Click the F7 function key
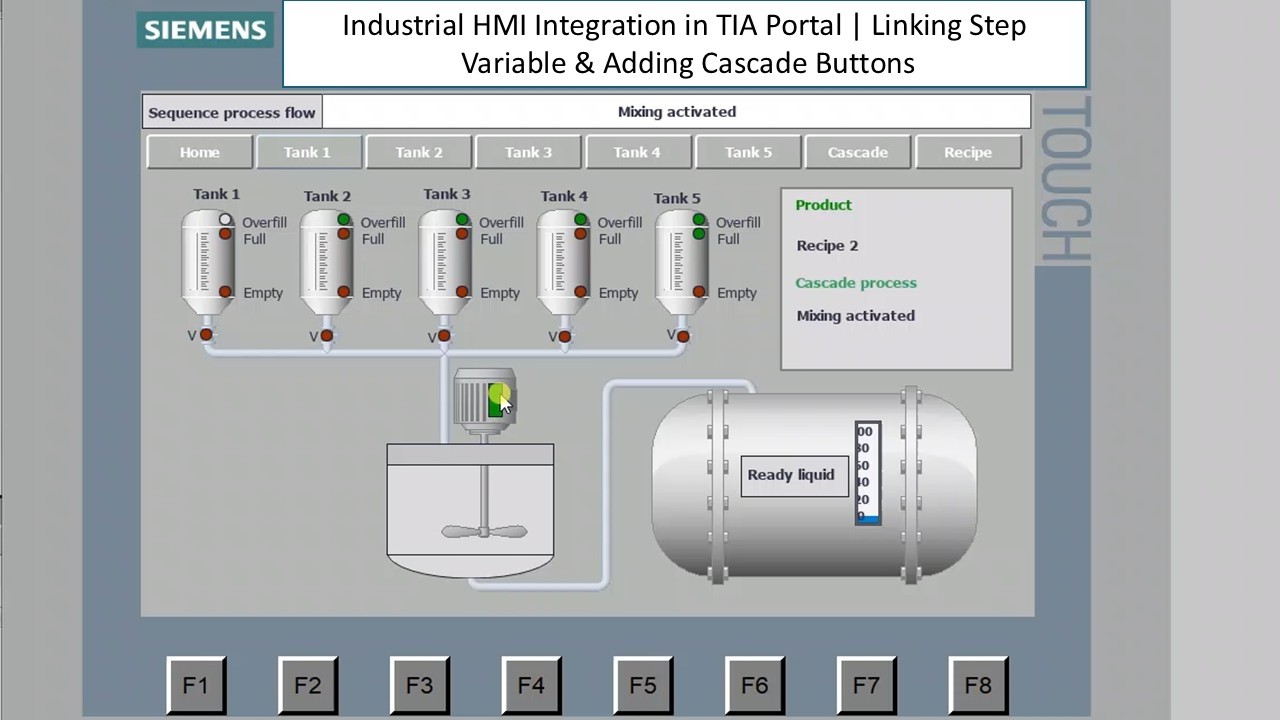This screenshot has height=720, width=1280. (x=866, y=686)
